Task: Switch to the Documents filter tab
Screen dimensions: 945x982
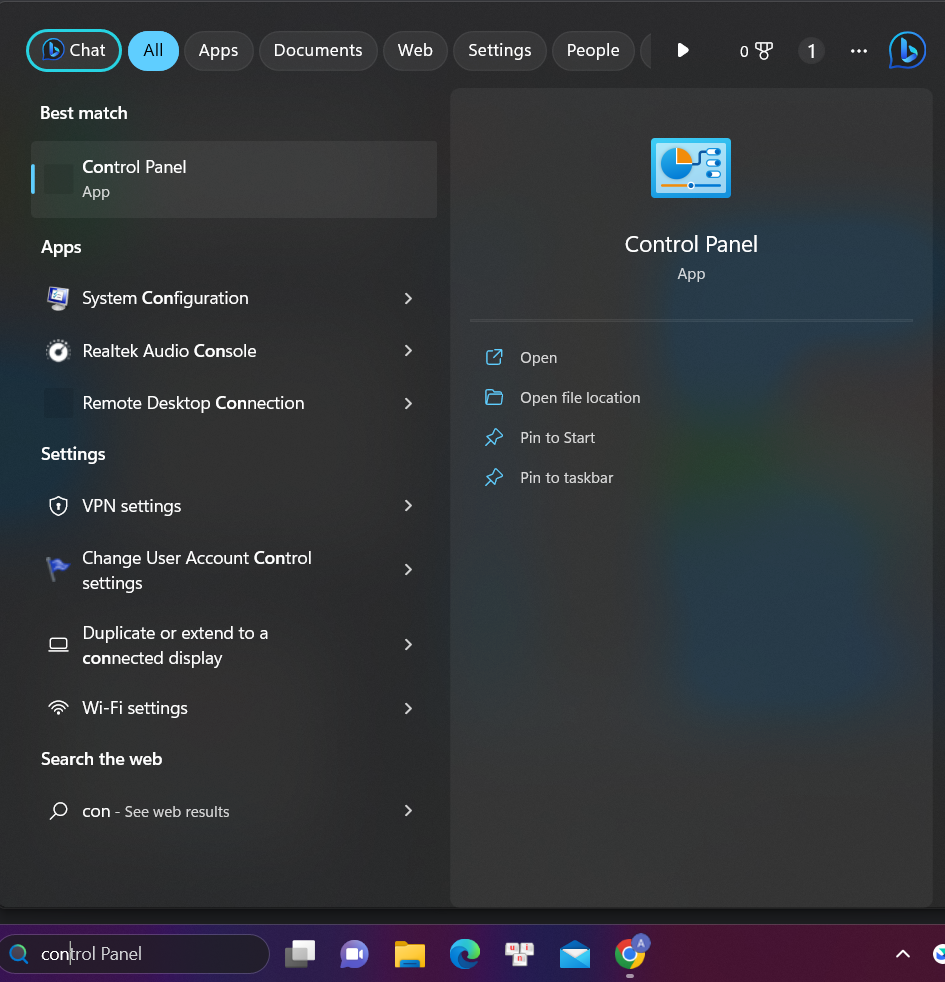Action: (x=318, y=50)
